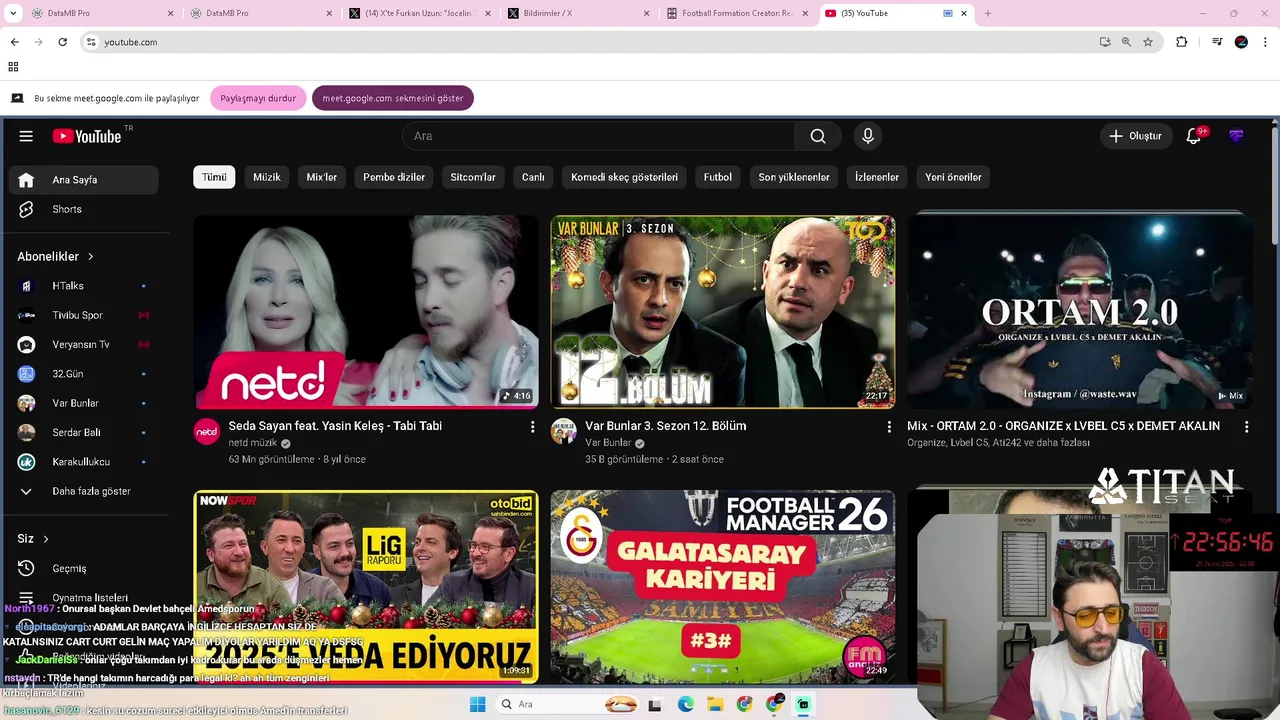
Task: Start voice search with microphone icon
Action: [x=868, y=136]
